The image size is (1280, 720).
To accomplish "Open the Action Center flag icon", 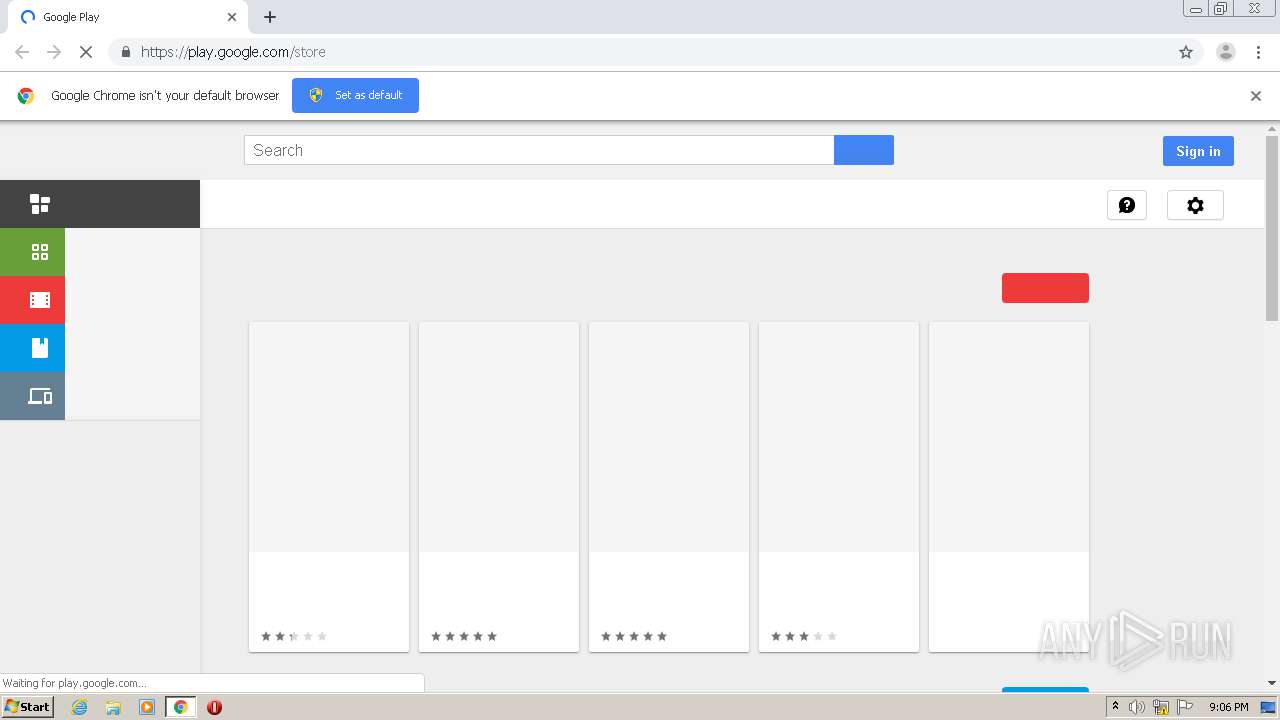I will 1185,707.
